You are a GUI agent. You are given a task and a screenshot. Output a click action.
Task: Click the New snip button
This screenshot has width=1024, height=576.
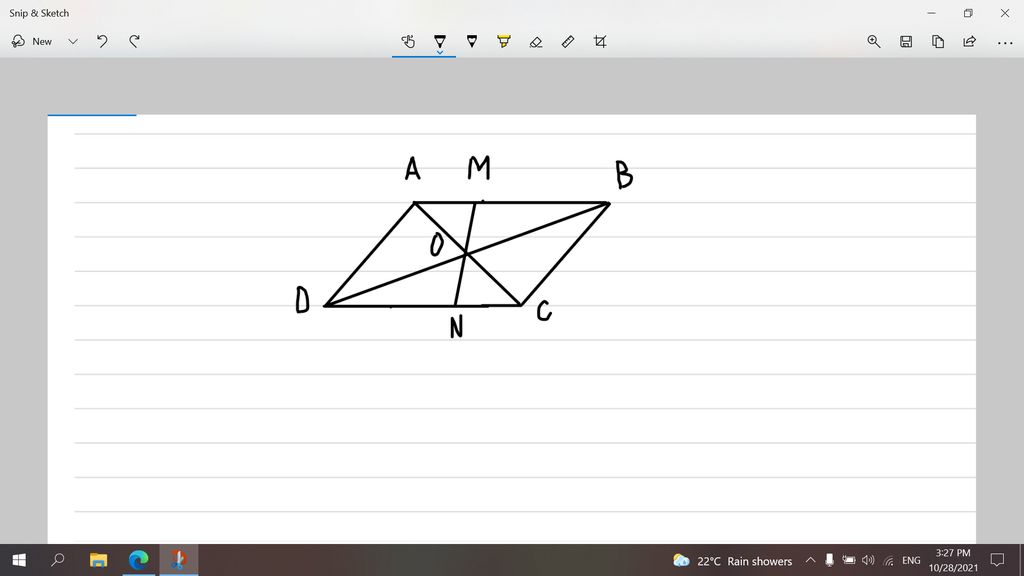tap(32, 41)
